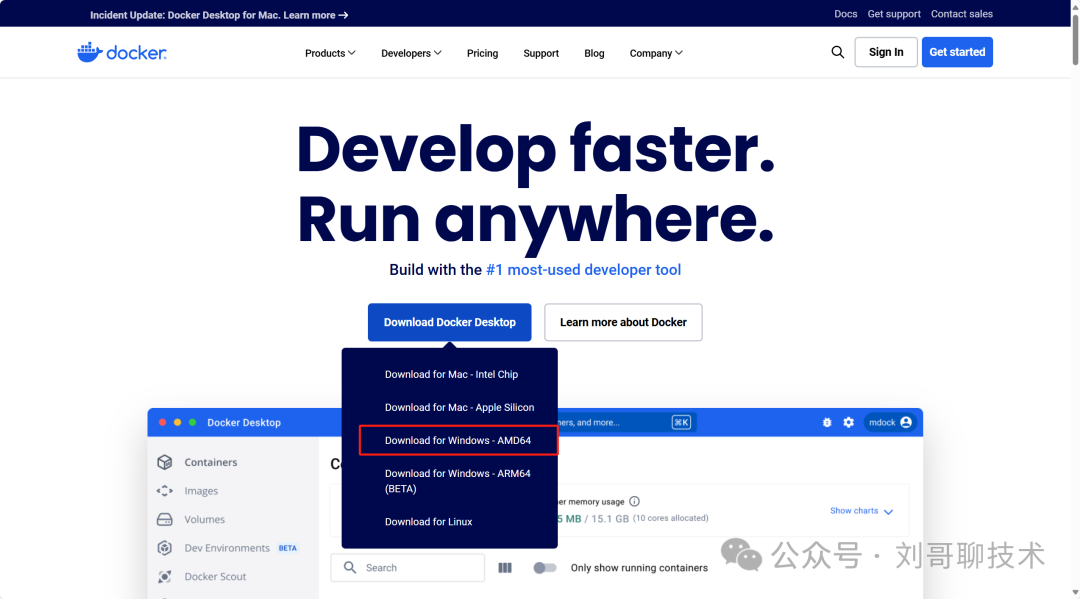Open the site search magnifier icon

(x=838, y=52)
